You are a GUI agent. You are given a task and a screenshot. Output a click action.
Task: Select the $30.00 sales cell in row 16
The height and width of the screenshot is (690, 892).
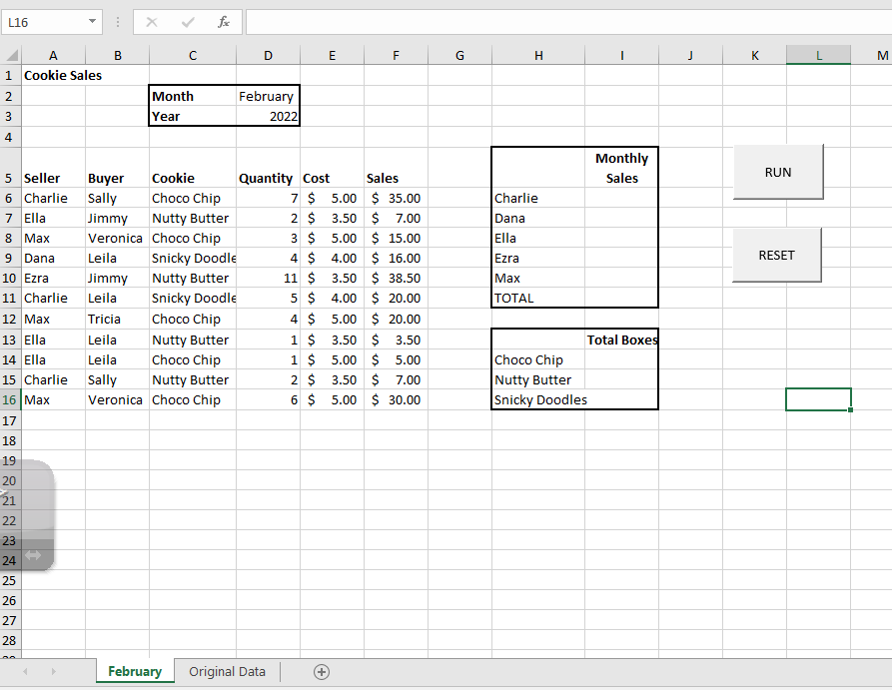(x=396, y=400)
